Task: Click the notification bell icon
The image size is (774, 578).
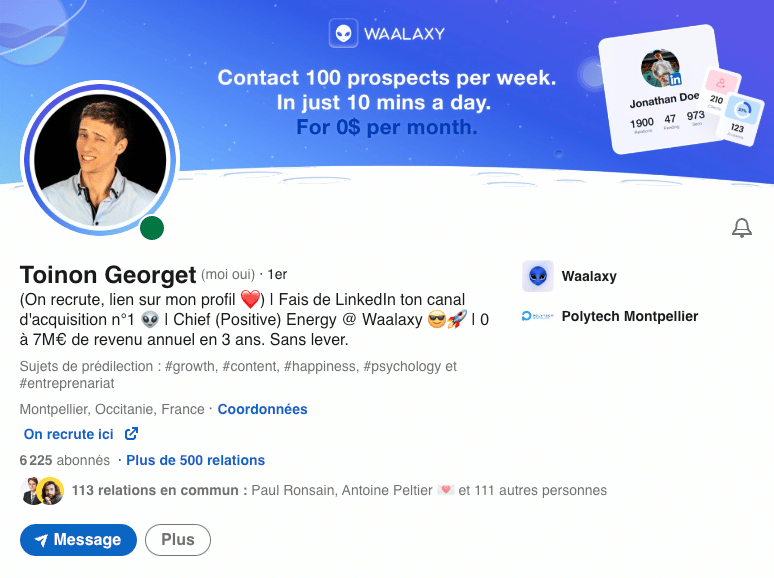Action: pyautogui.click(x=741, y=228)
